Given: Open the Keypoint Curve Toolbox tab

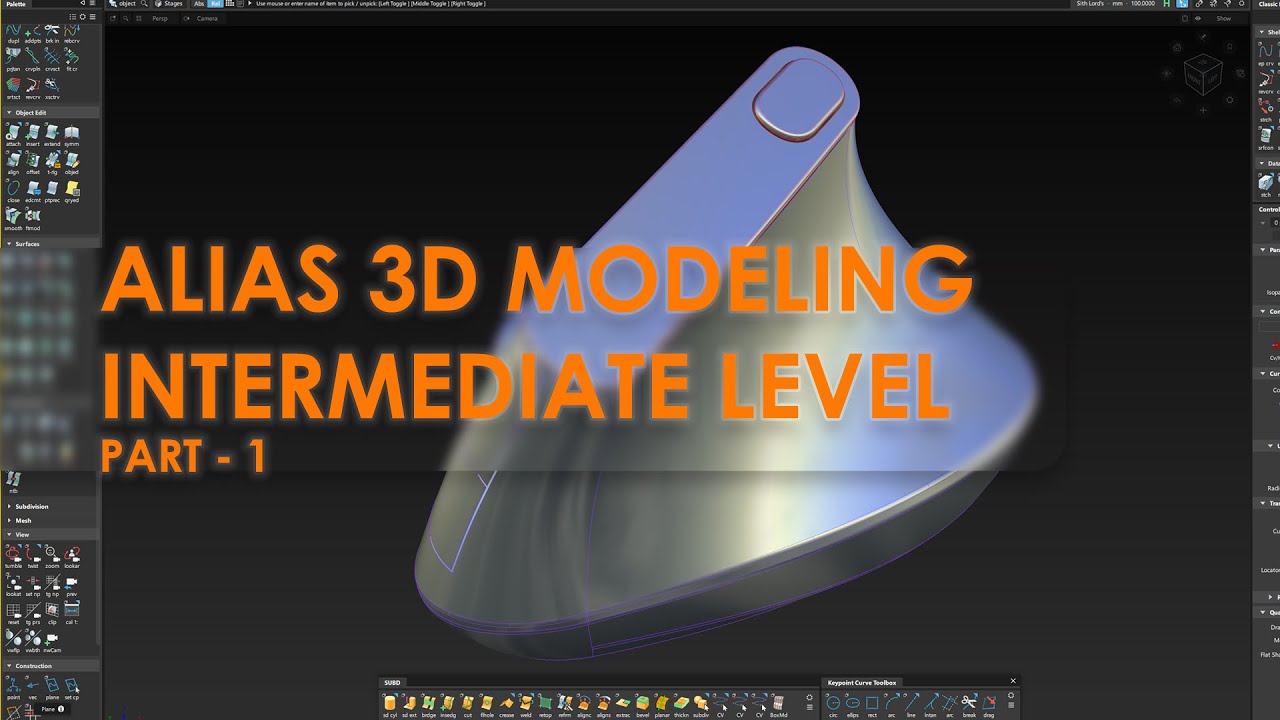Looking at the screenshot, I should tap(862, 683).
